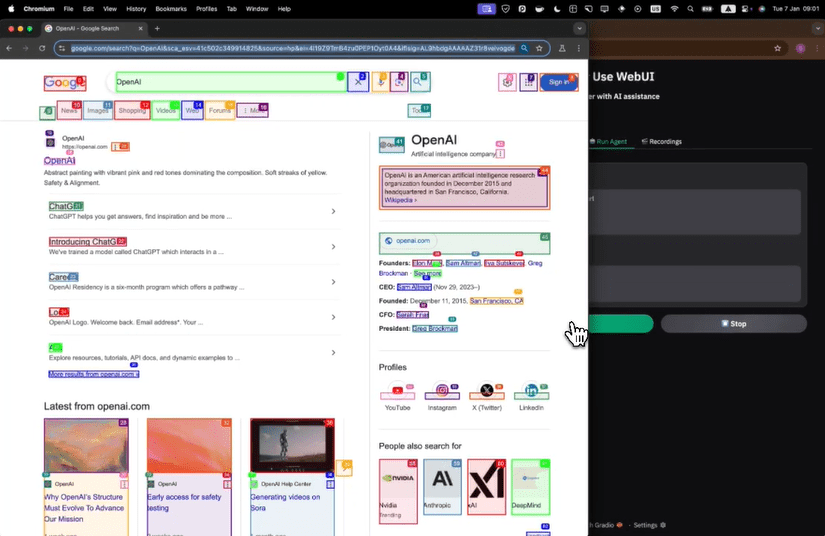Open the Nvidia card under People also search for
825x536 pixels.
[398, 491]
